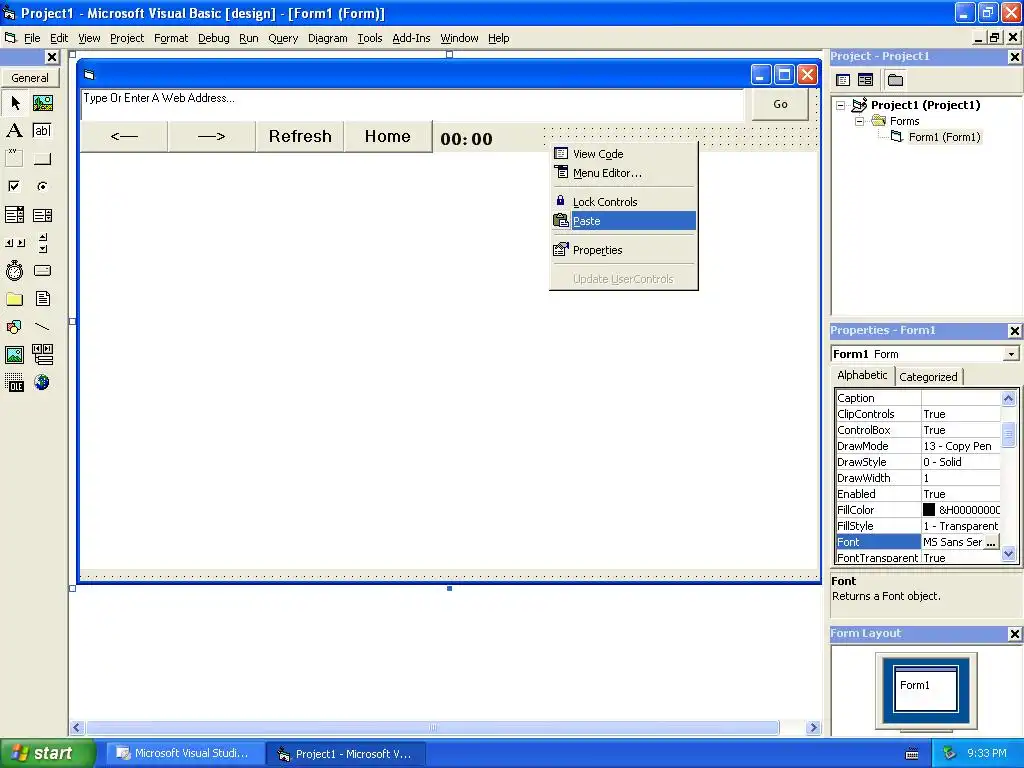Switch to the Alphabetic properties tab
This screenshot has width=1024, height=768.
pos(862,376)
